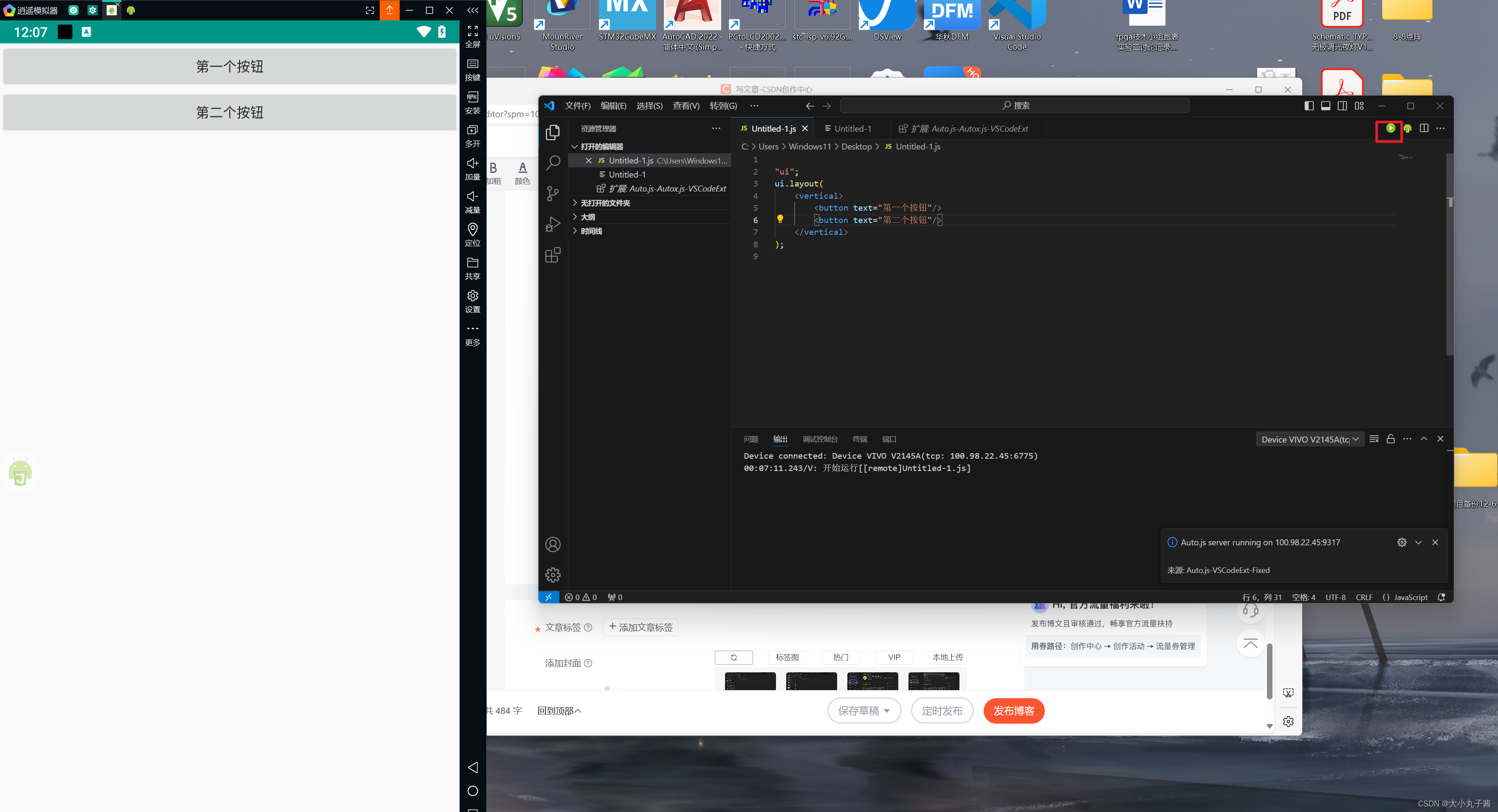
Task: Toggle the output scroll lock icon
Action: click(1391, 439)
